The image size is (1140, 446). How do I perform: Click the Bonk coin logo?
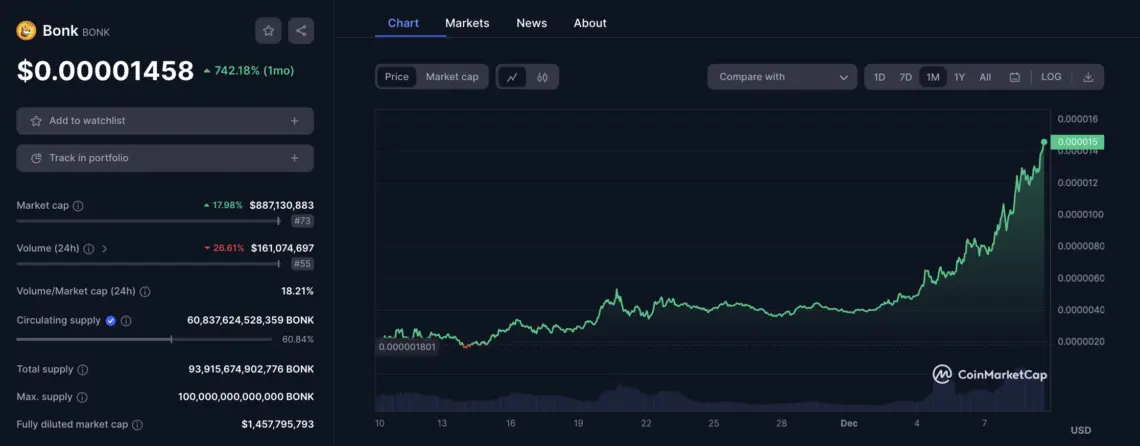(x=26, y=31)
